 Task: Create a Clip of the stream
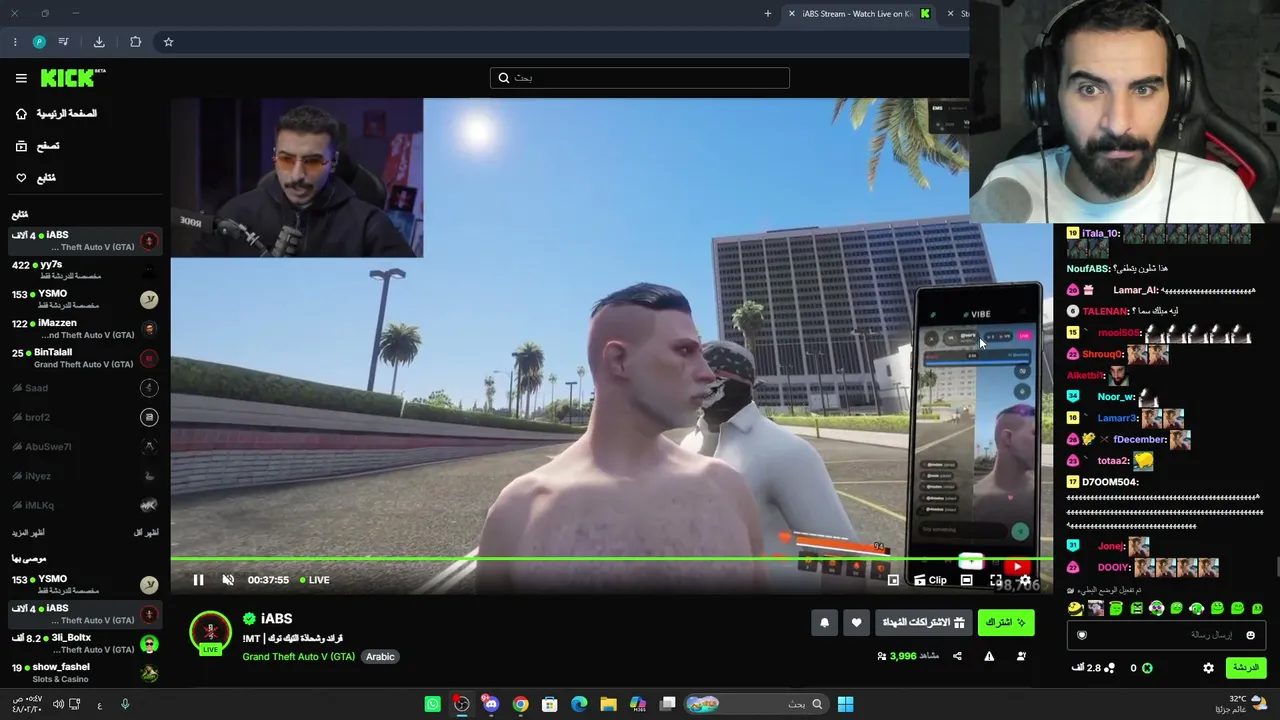(x=930, y=580)
